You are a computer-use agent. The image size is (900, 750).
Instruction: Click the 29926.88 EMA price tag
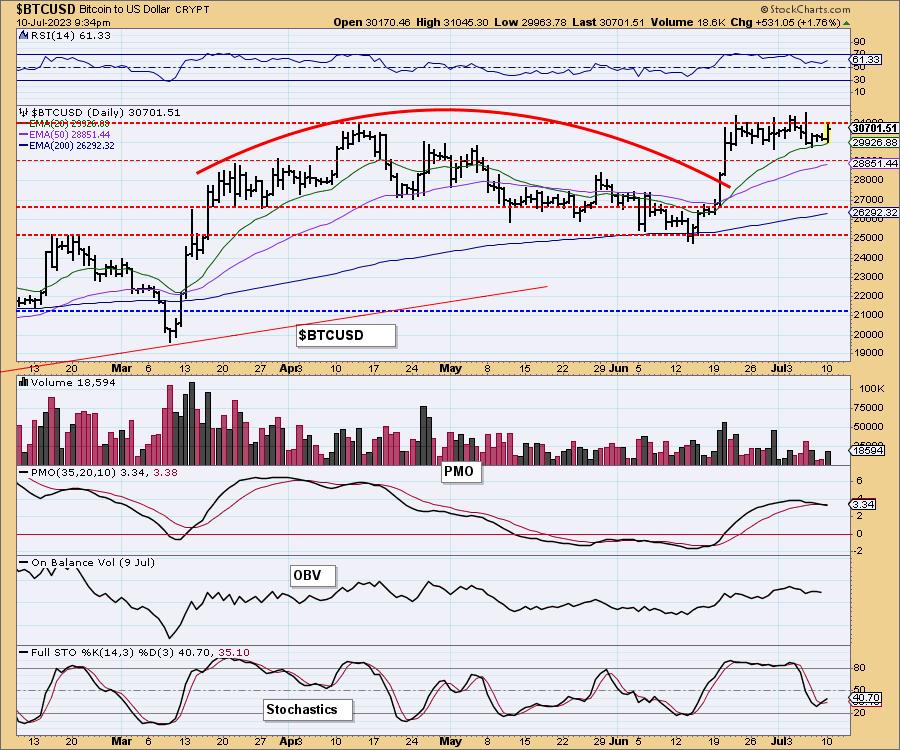click(x=874, y=142)
